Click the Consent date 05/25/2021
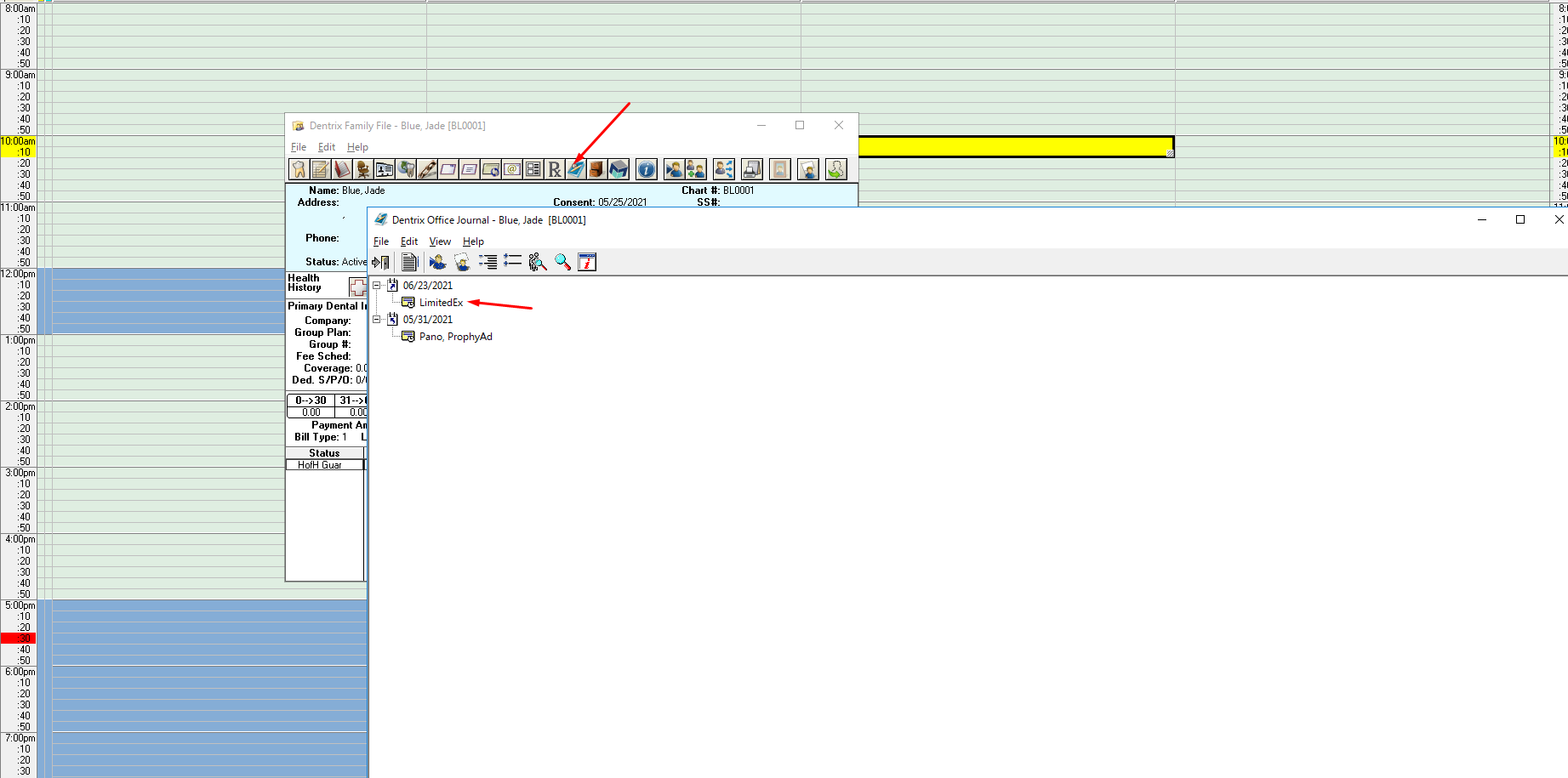Screen dimensions: 1568x778 click(622, 202)
